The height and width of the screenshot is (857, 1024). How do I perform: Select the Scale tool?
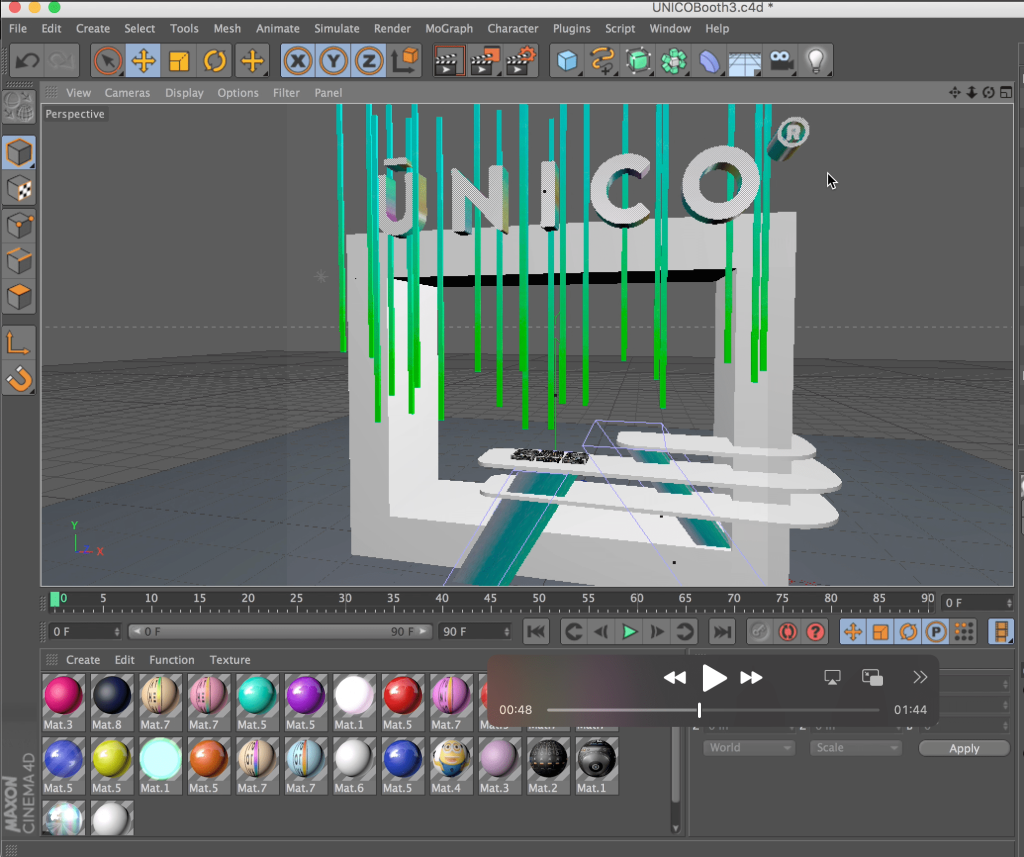[179, 61]
